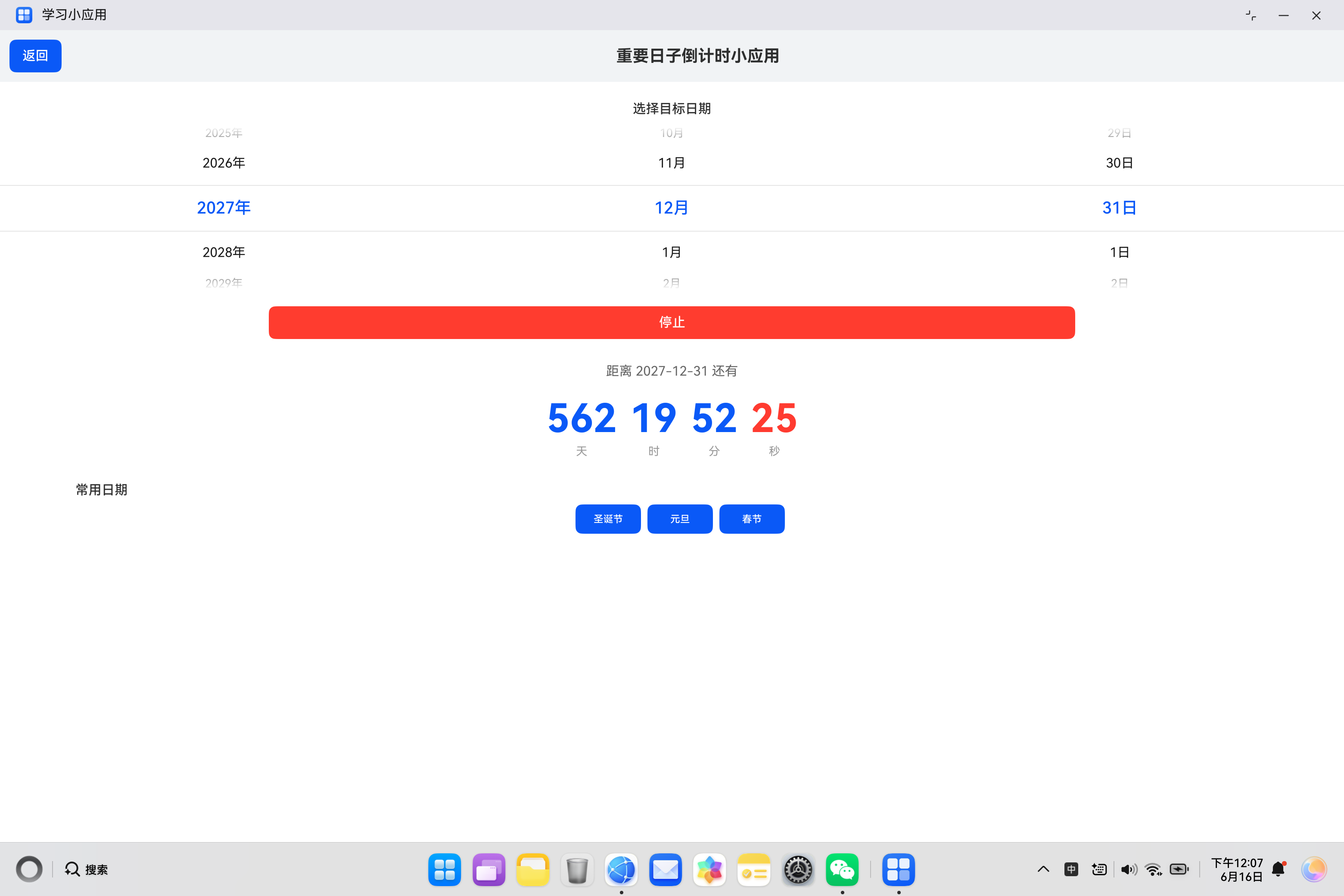
Task: Click the selected 12月 month entry
Action: [672, 208]
